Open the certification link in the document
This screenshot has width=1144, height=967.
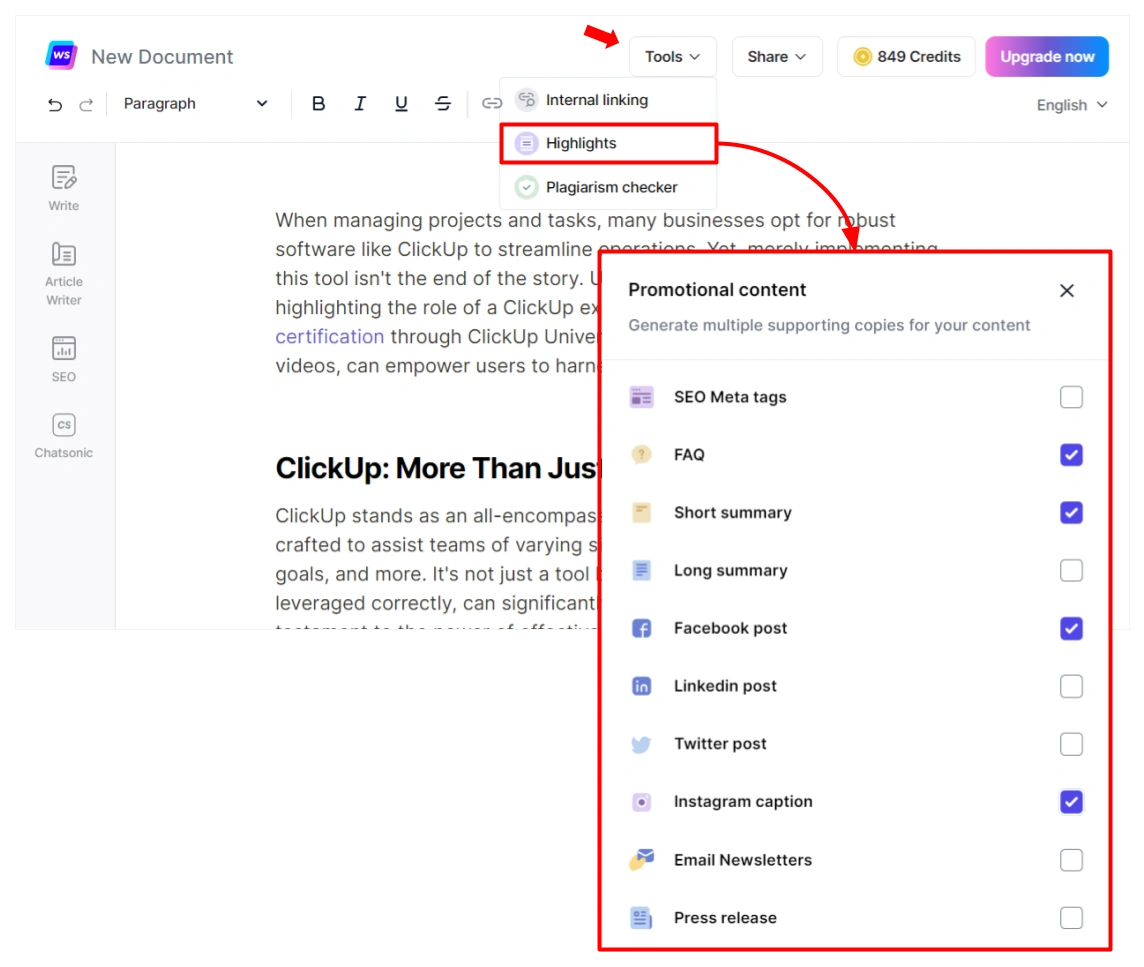pos(330,336)
